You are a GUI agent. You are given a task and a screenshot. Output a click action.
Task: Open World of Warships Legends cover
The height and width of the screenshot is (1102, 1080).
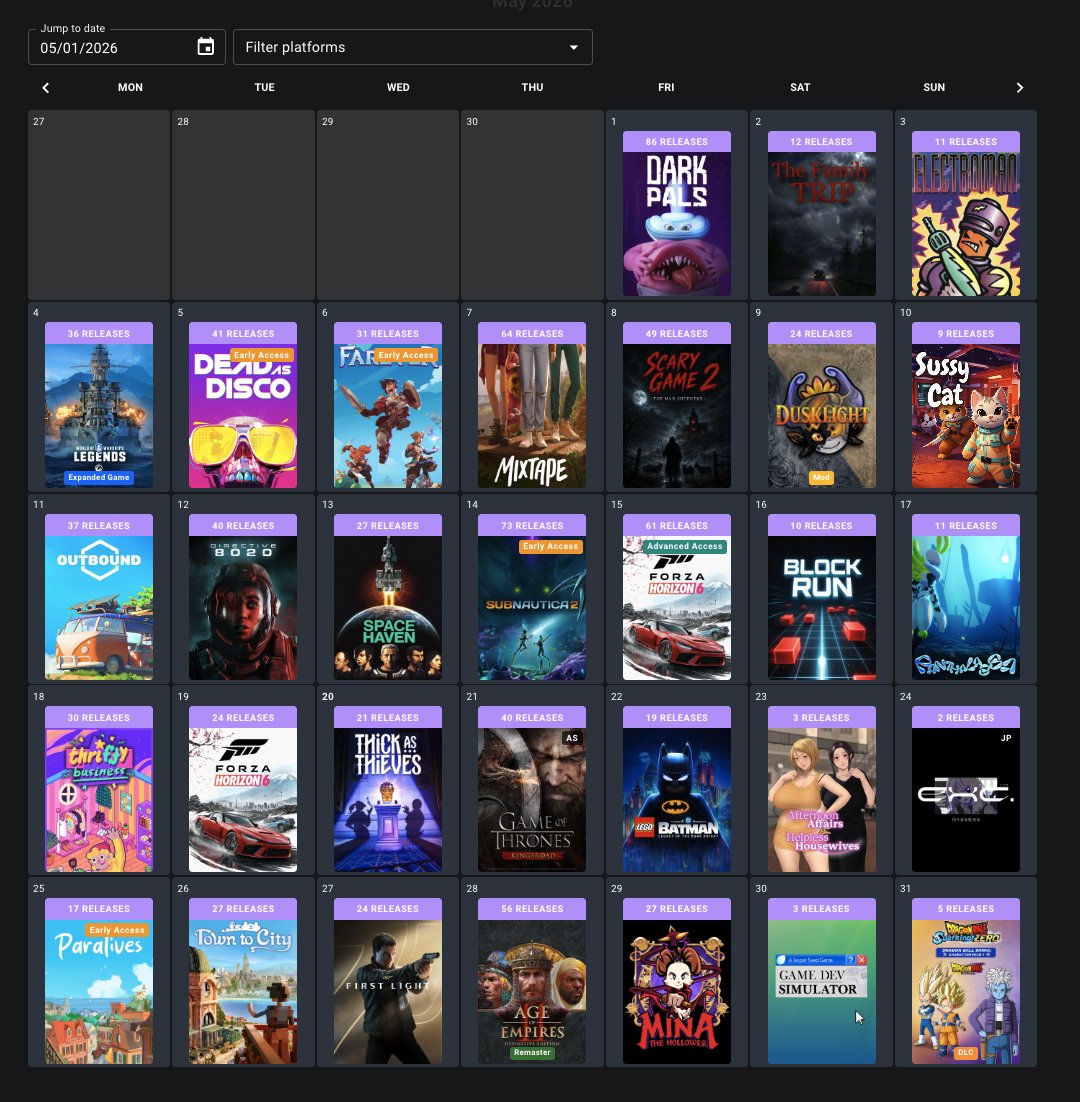(x=98, y=415)
